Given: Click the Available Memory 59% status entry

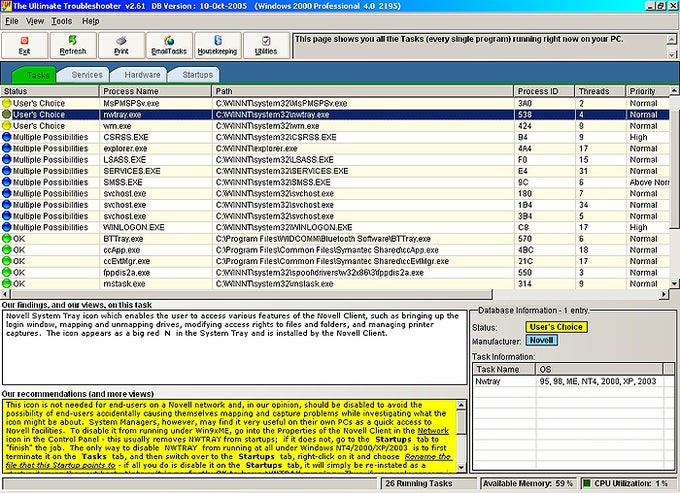Looking at the screenshot, I should pos(528,483).
